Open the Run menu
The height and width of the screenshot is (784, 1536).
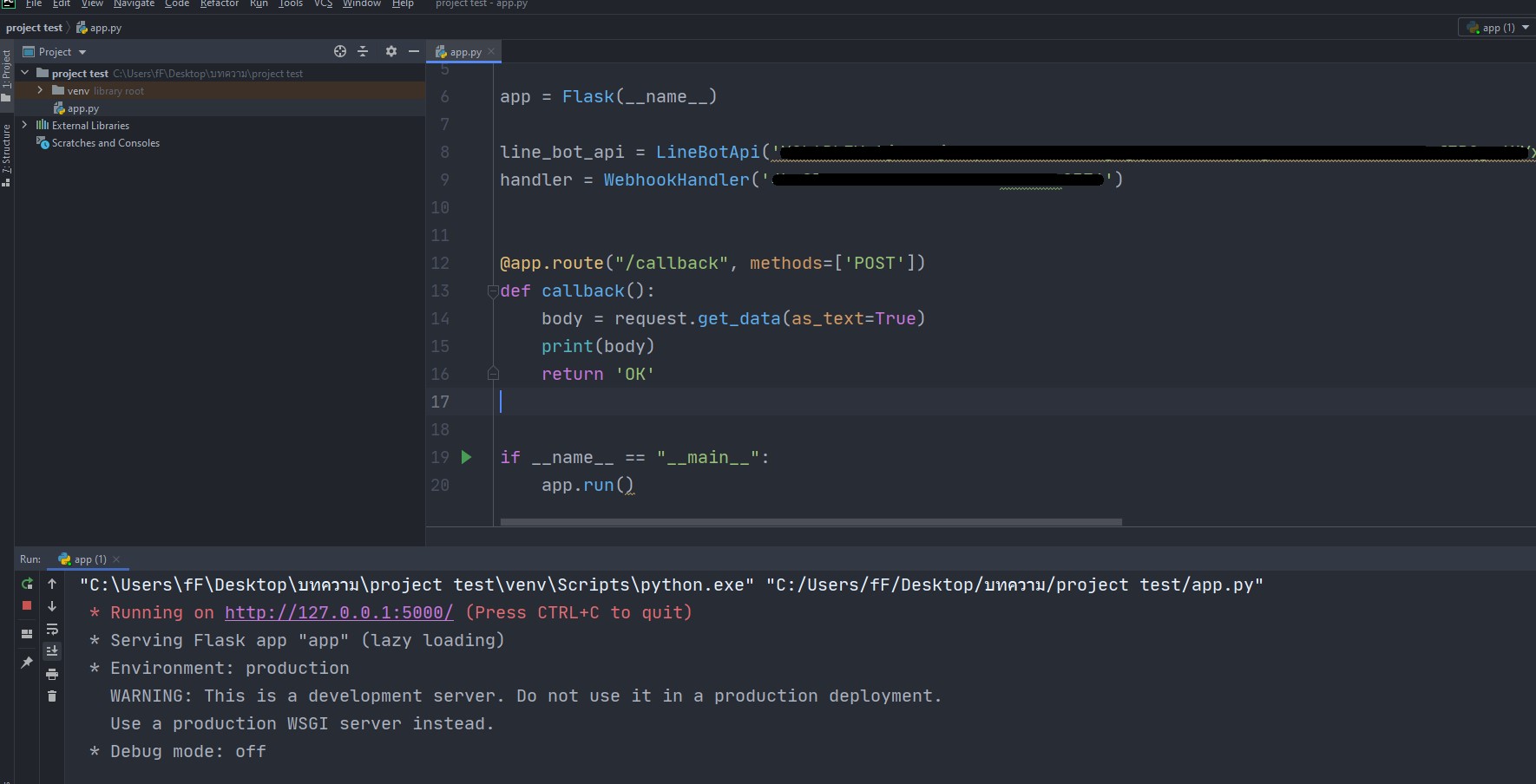tap(259, 3)
